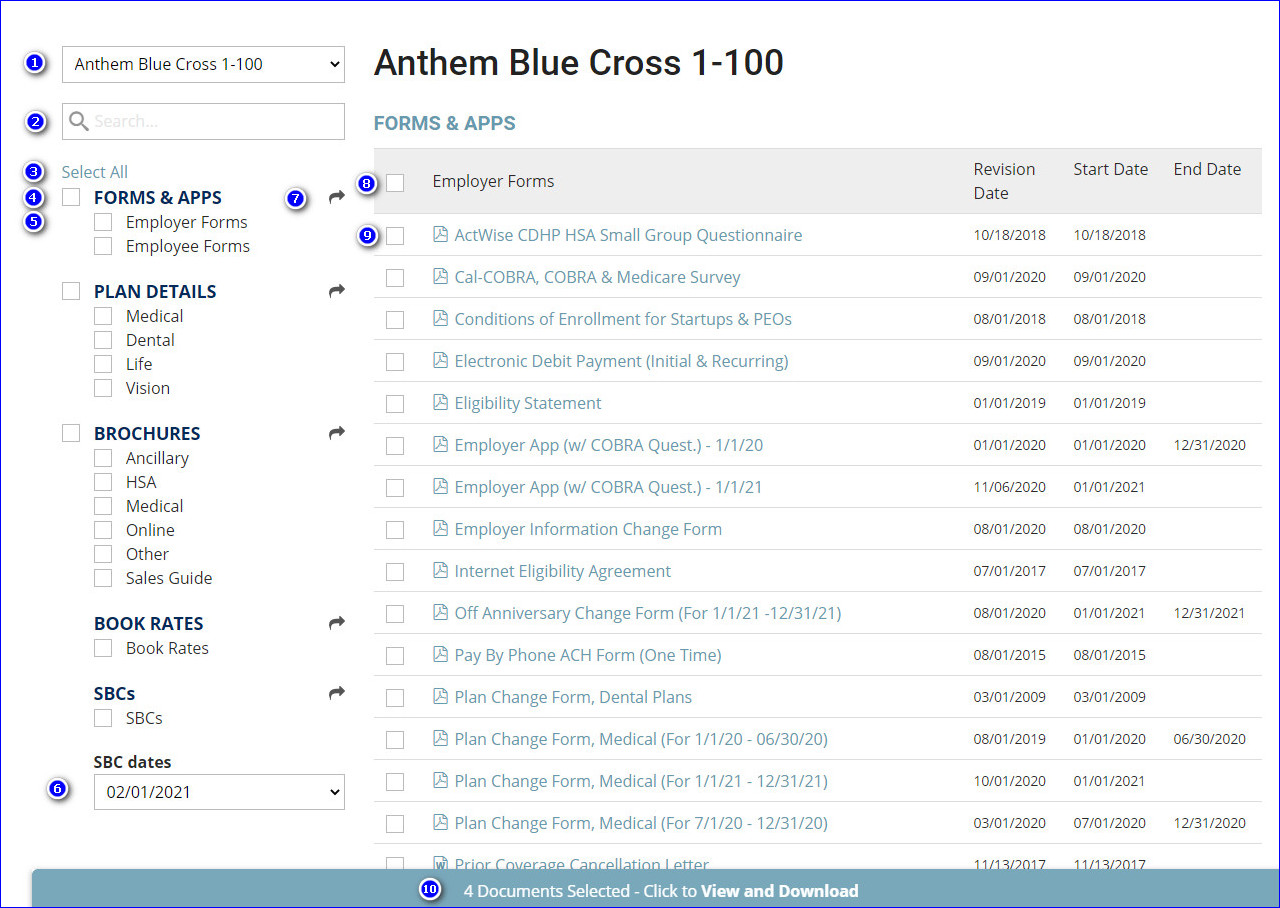Viewport: 1280px width, 908px height.
Task: Open Pay By Phone ACH Form link
Action: click(588, 655)
